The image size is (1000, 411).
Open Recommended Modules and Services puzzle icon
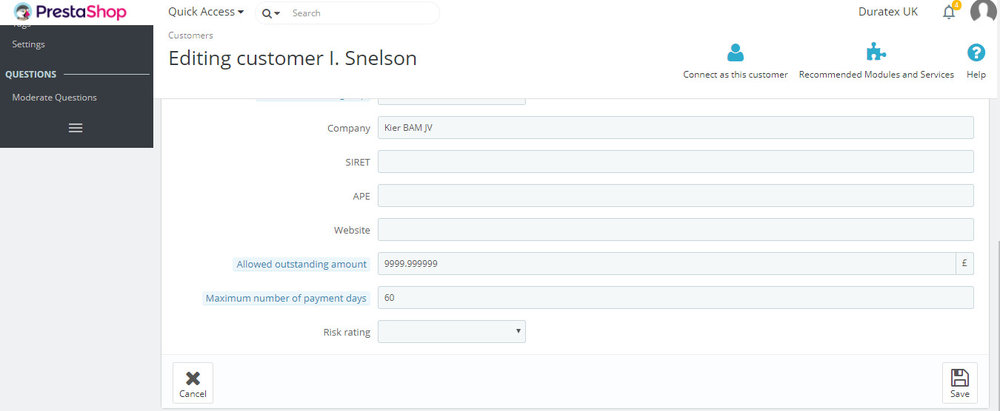click(x=876, y=52)
